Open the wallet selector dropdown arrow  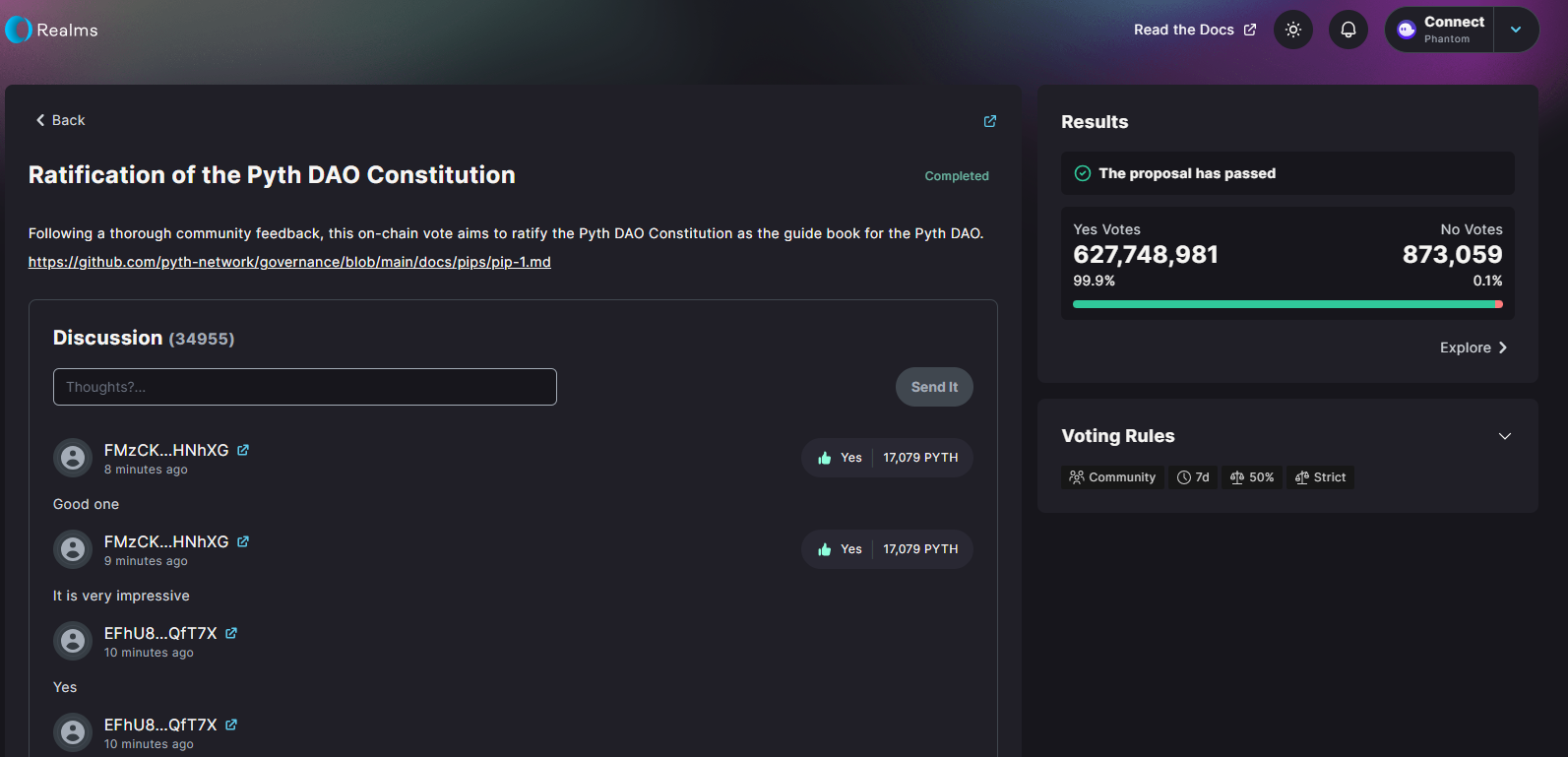pos(1516,30)
